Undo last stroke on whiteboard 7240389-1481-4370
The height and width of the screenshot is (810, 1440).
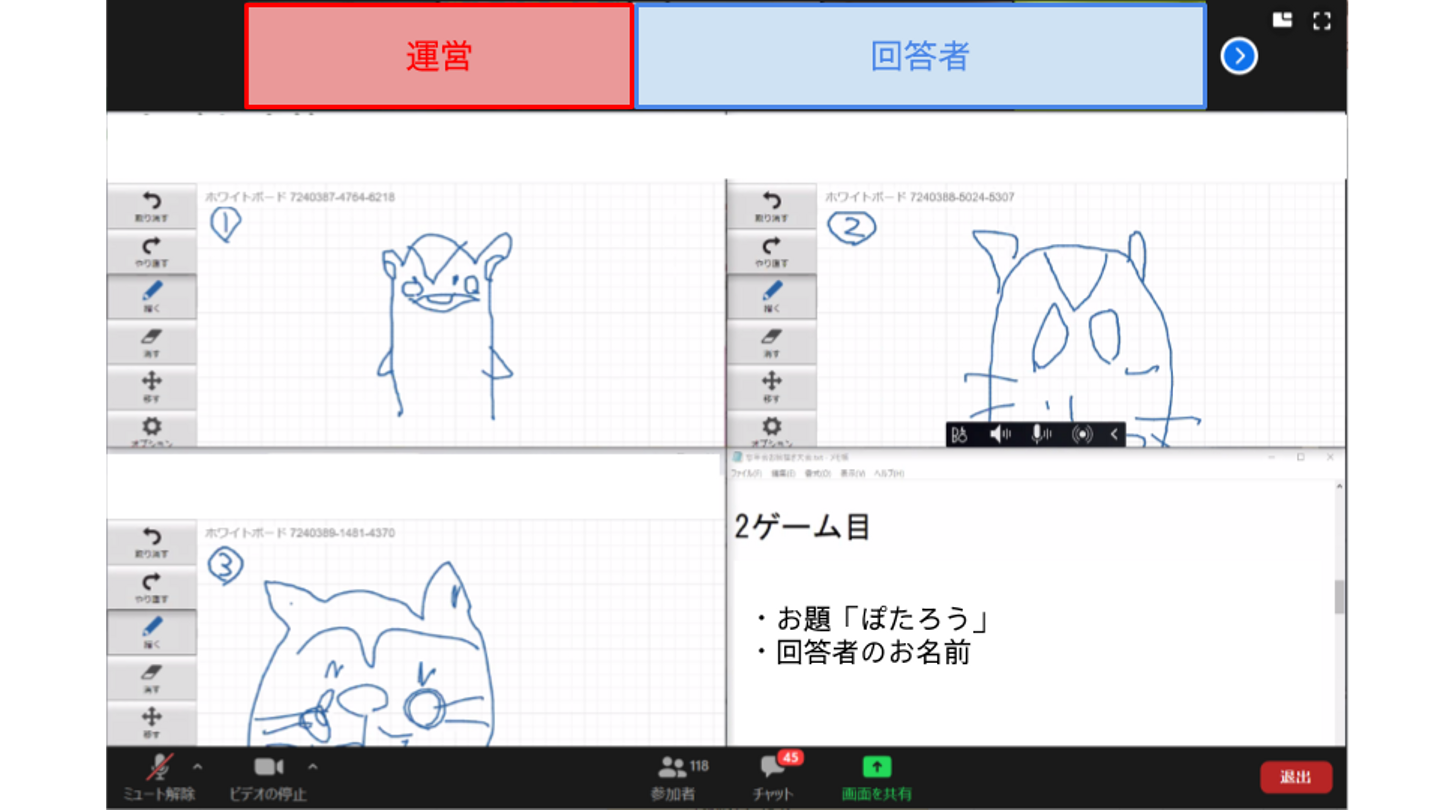[152, 541]
